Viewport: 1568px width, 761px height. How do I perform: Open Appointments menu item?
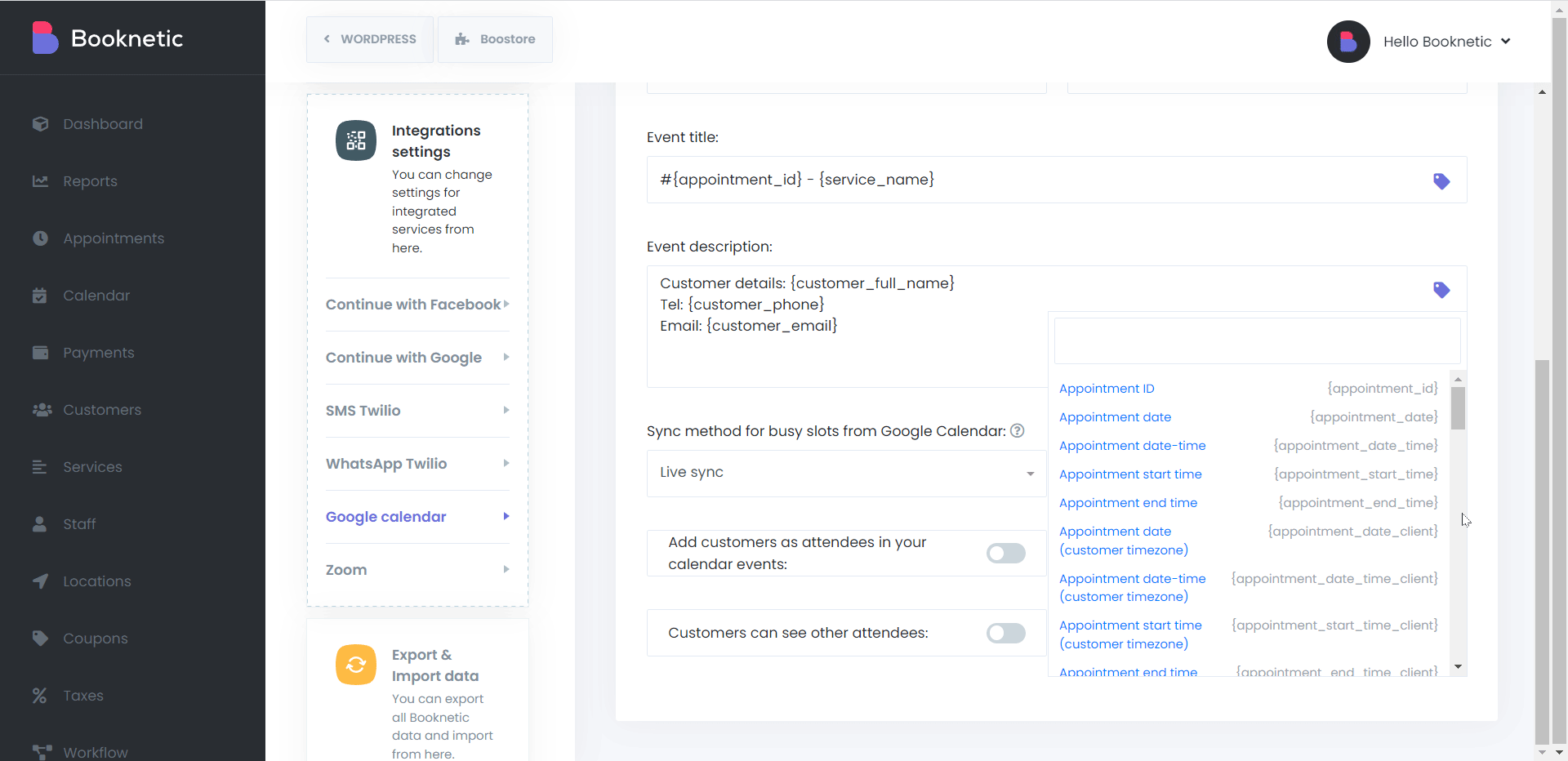coord(114,238)
